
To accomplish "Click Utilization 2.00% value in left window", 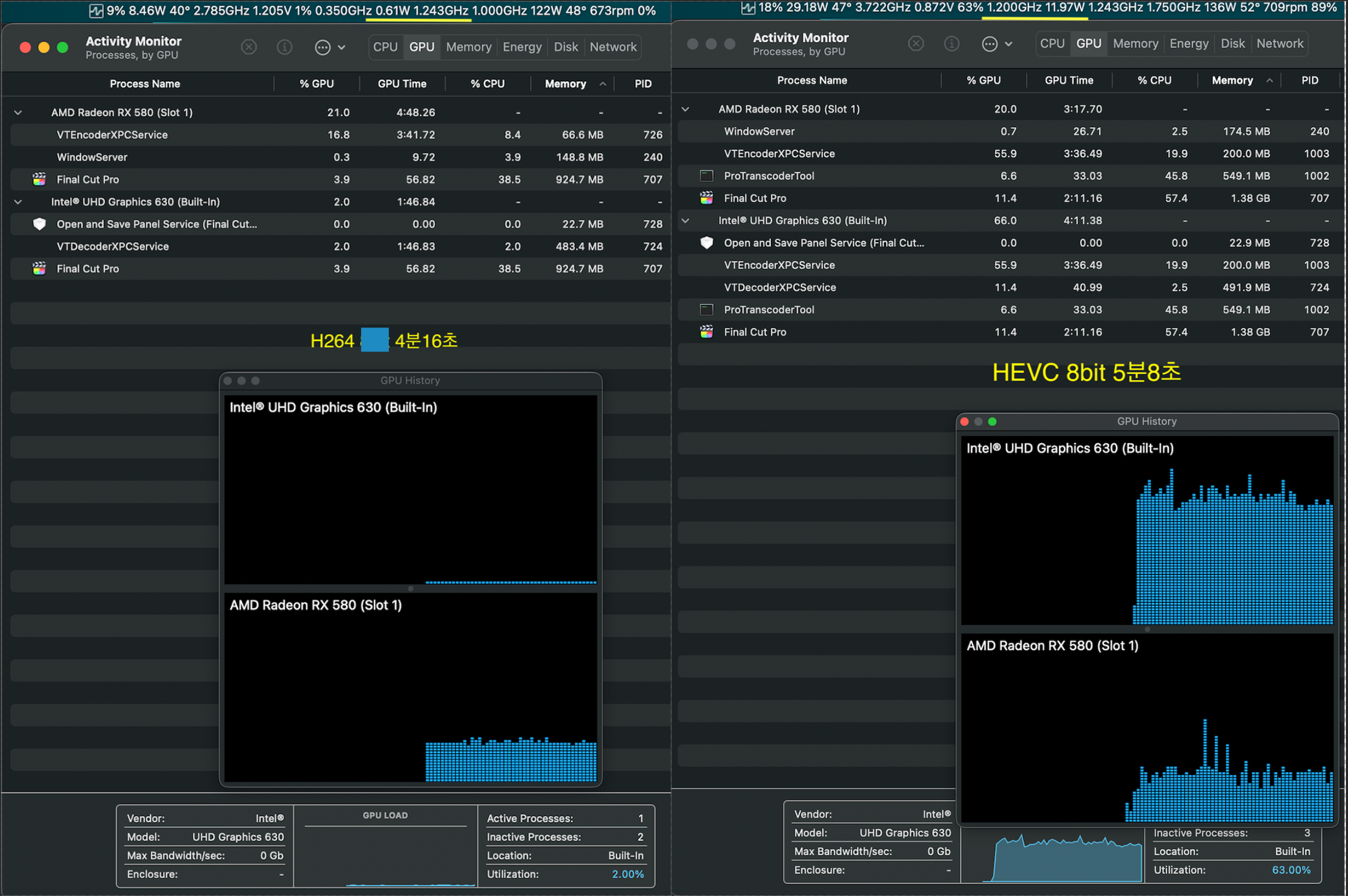I will click(627, 875).
